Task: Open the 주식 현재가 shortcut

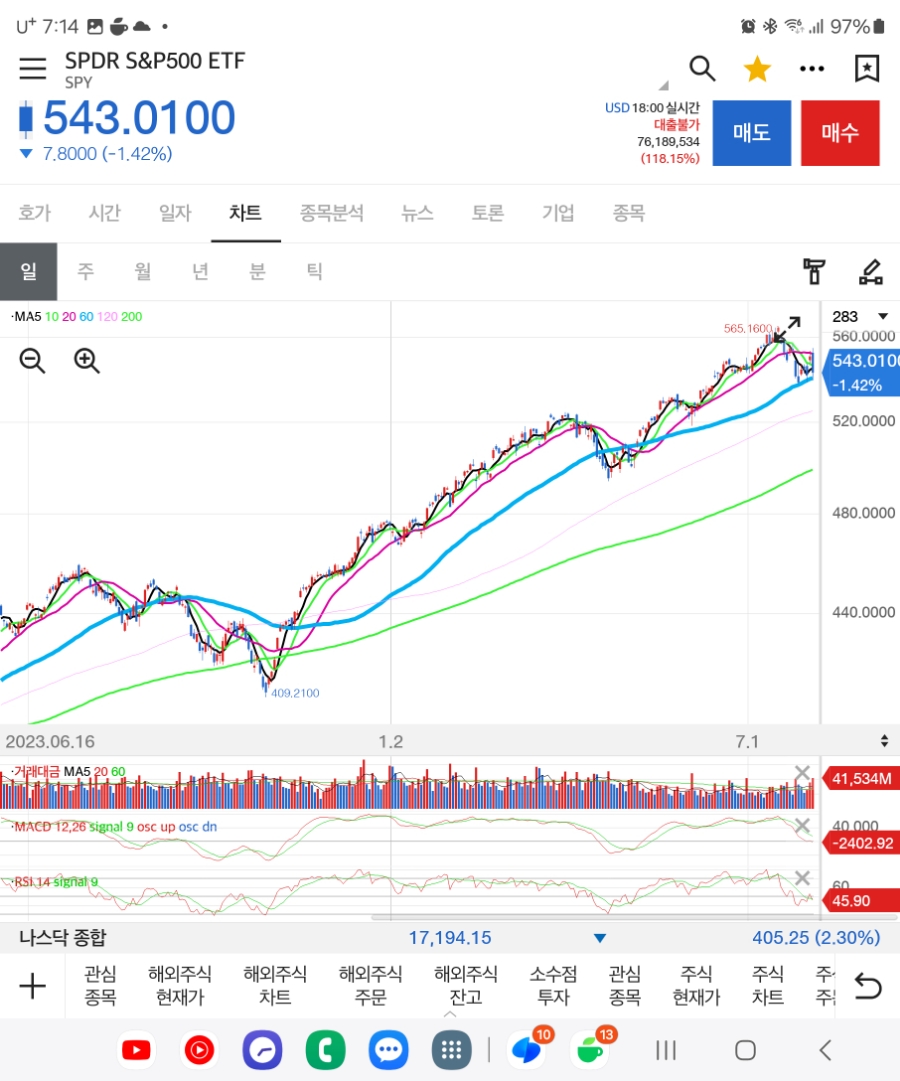Action: pos(697,986)
